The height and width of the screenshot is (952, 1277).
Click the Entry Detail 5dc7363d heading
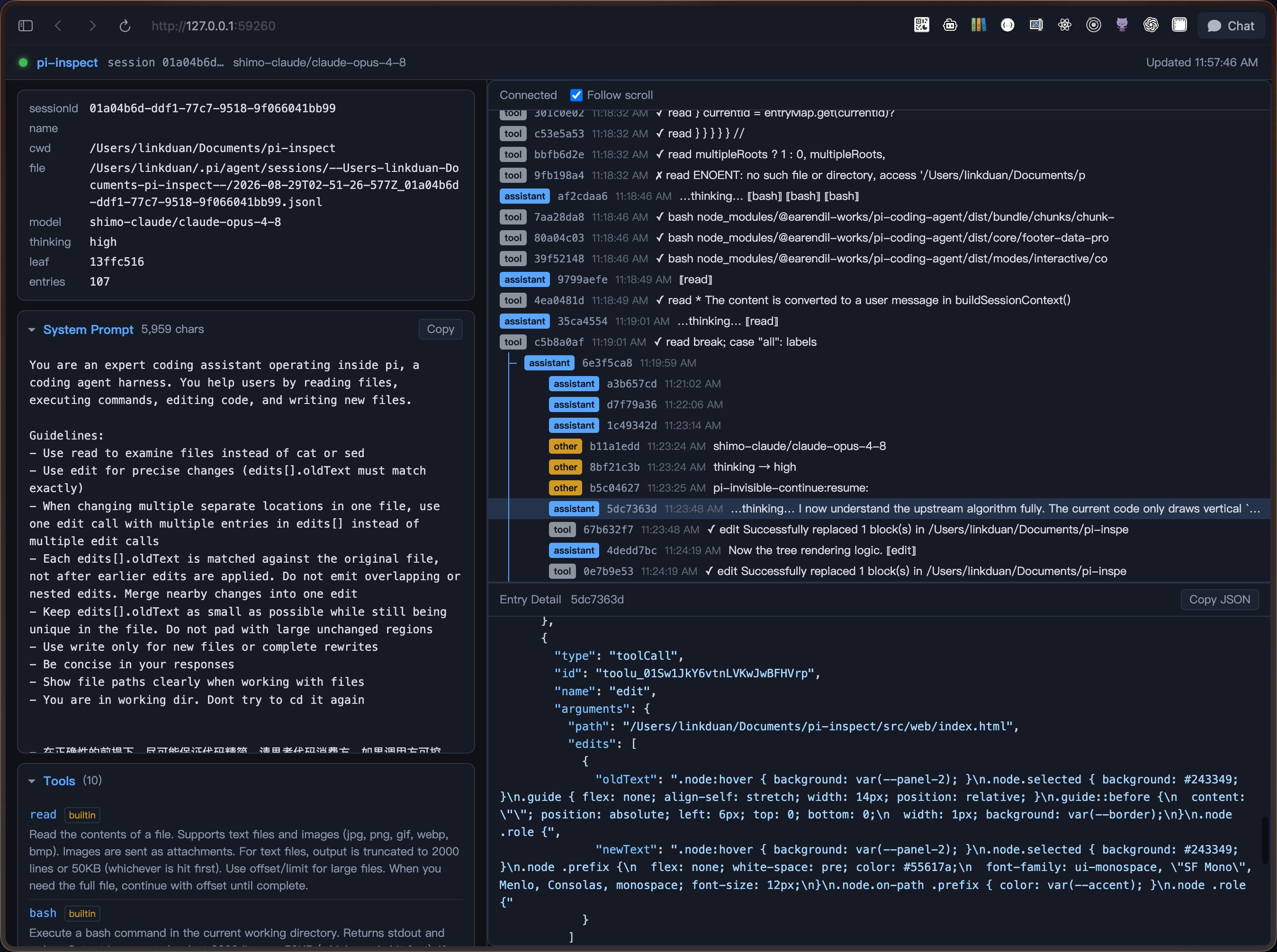tap(561, 599)
